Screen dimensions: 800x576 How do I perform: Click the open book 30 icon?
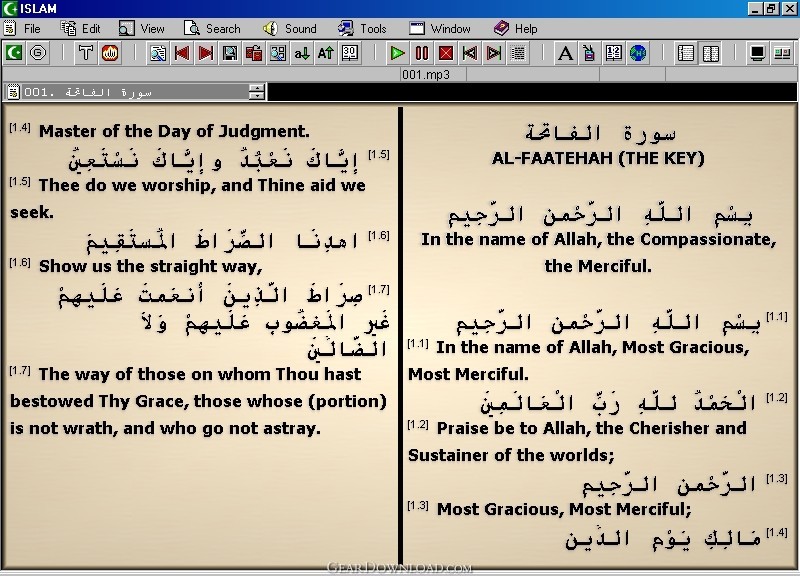tap(349, 53)
